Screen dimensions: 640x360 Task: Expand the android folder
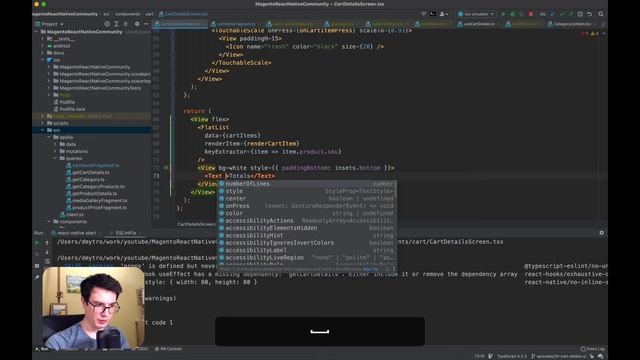(43, 46)
